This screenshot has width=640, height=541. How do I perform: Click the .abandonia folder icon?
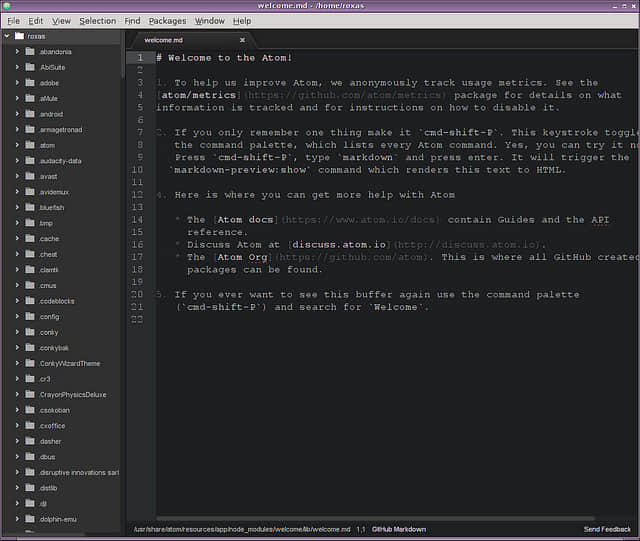click(30, 51)
